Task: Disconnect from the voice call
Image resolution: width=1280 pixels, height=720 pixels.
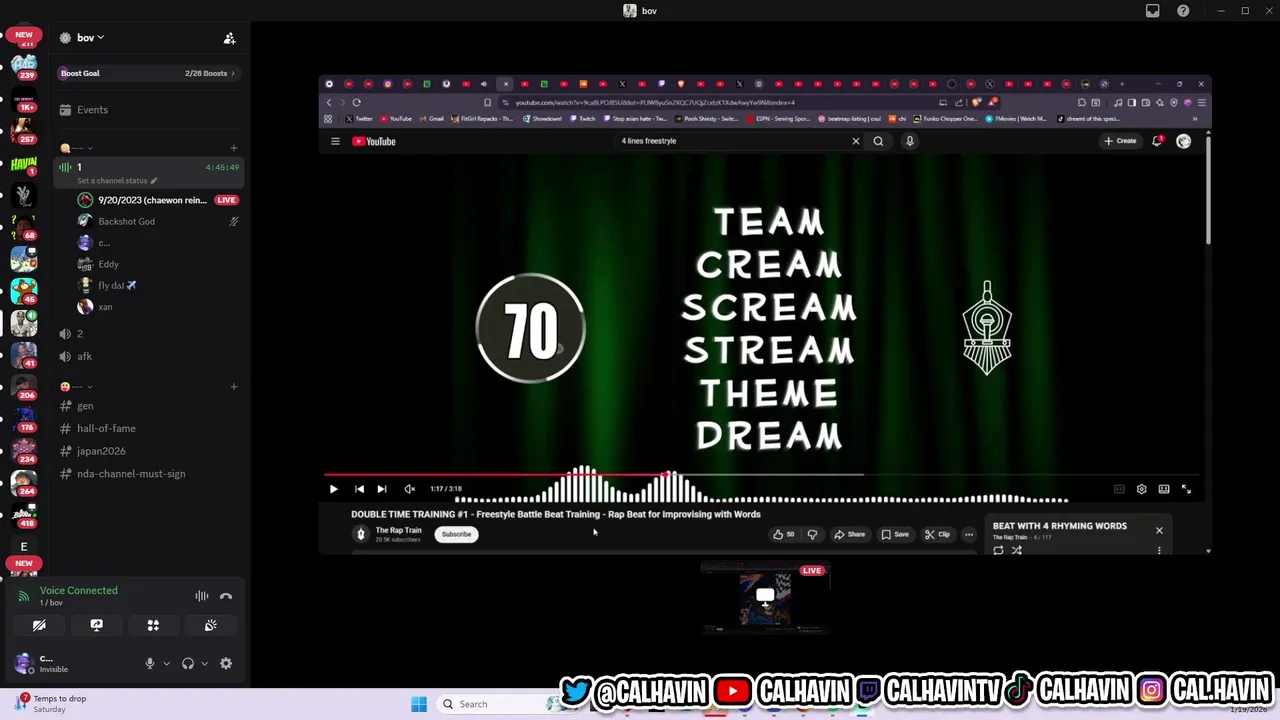Action: pyautogui.click(x=226, y=596)
